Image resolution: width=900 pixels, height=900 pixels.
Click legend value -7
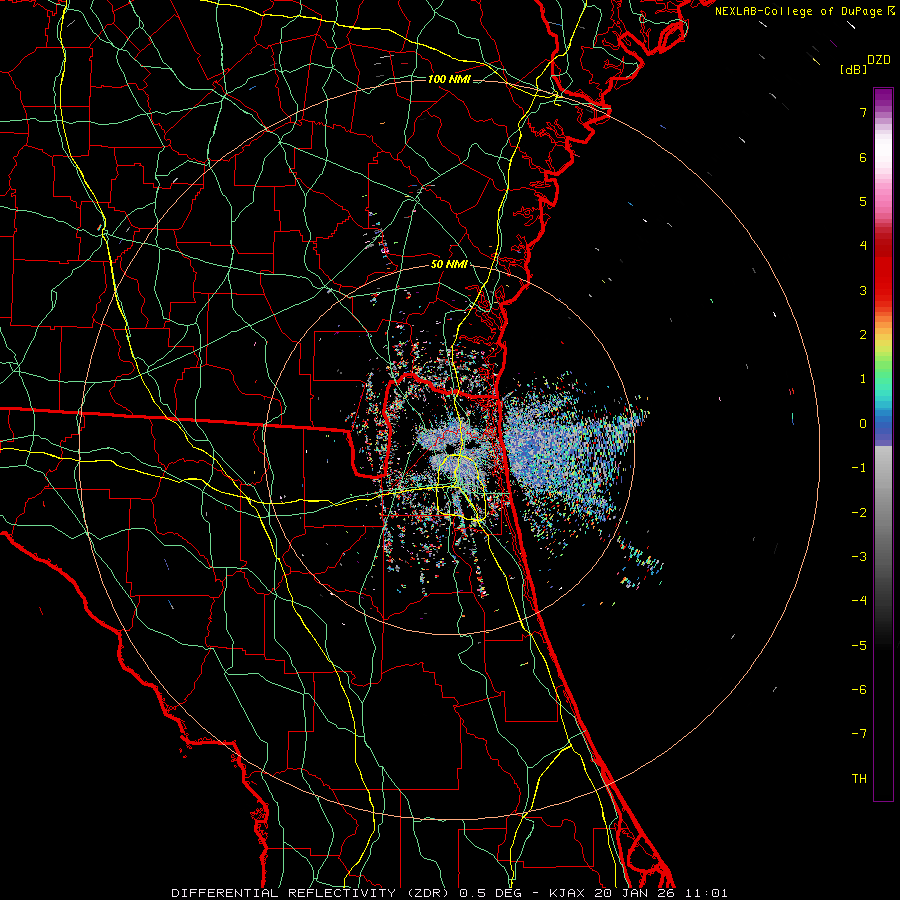(859, 734)
